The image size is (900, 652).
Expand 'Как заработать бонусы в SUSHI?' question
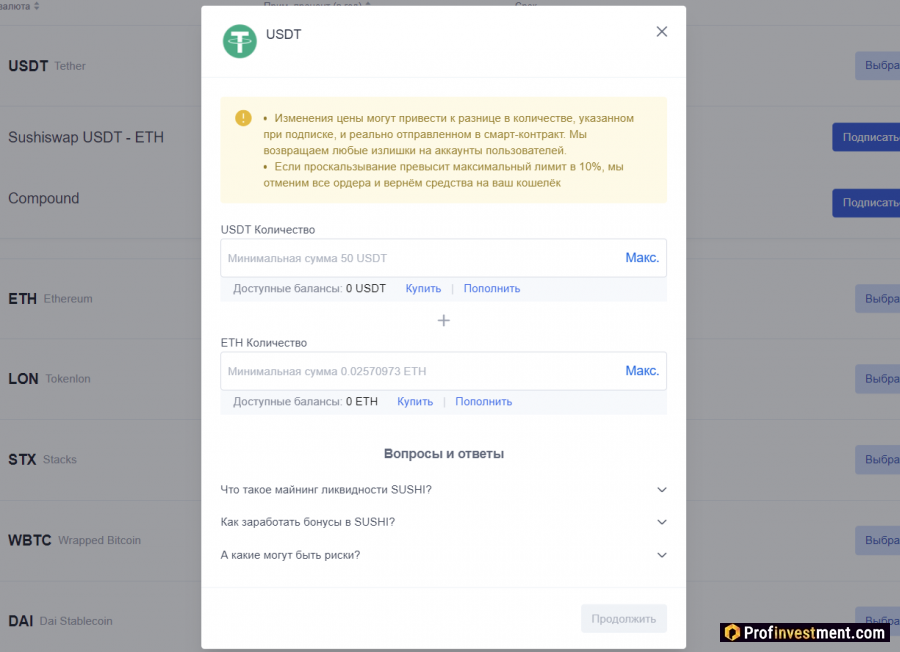[444, 522]
